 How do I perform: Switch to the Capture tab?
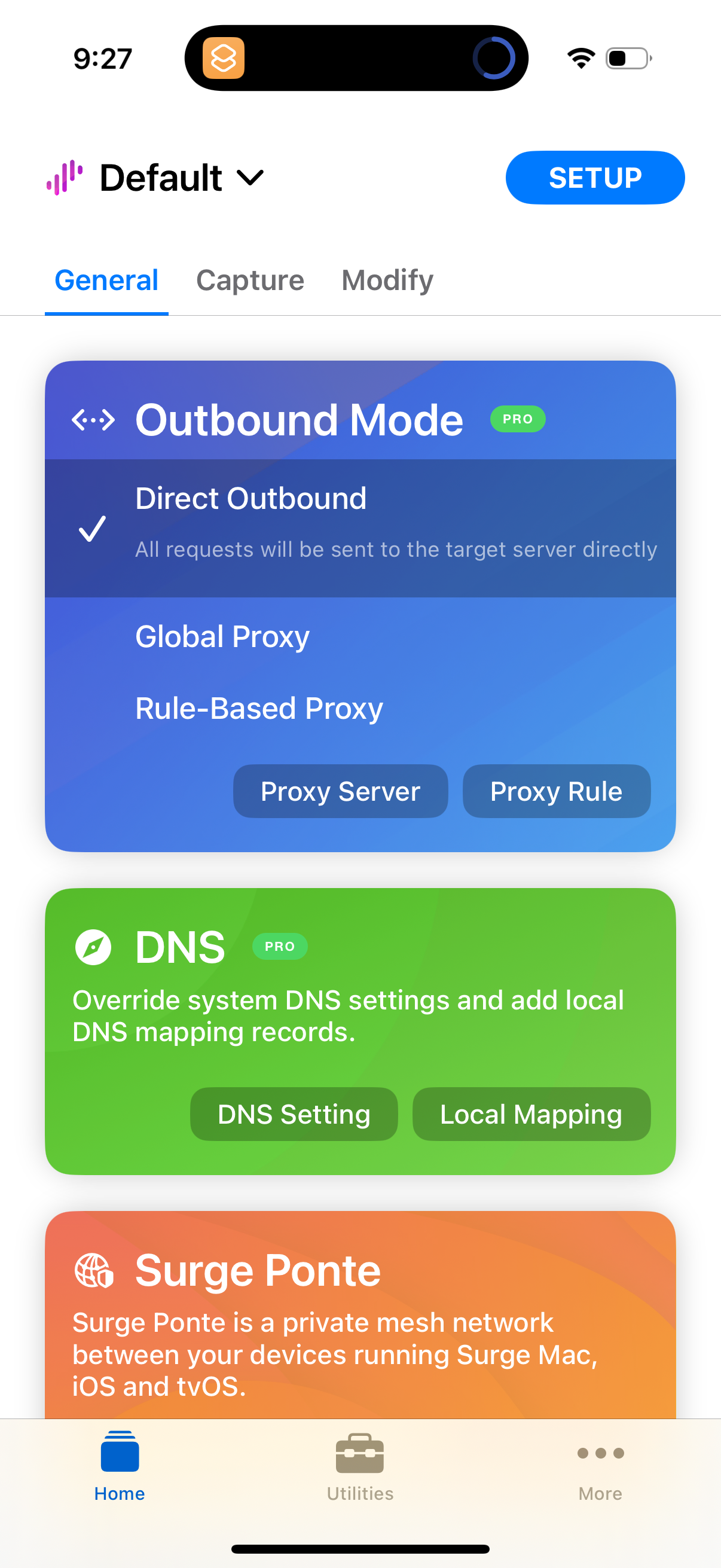pos(250,280)
